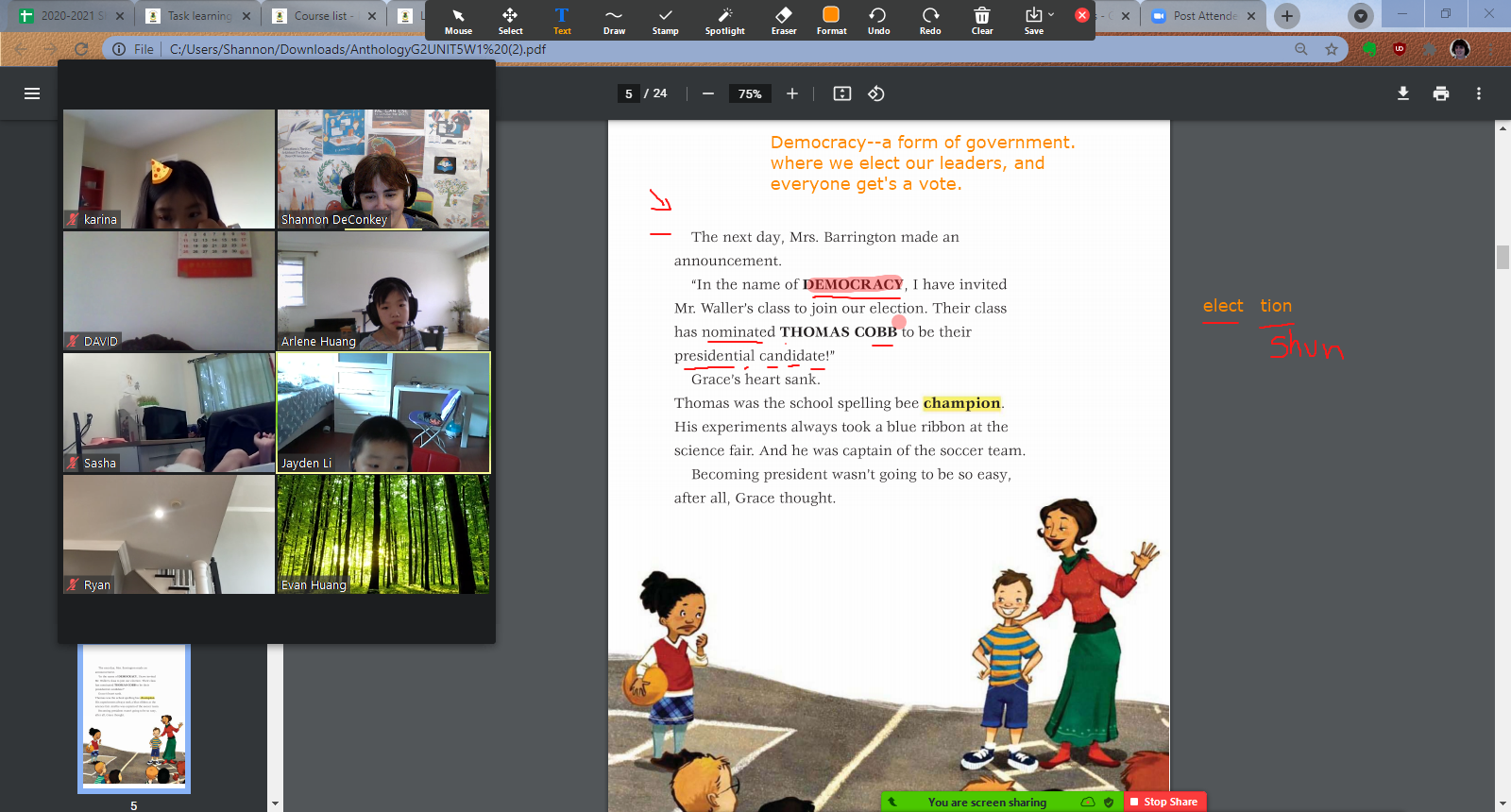The image size is (1511, 812).
Task: Undo the last annotation
Action: (878, 21)
